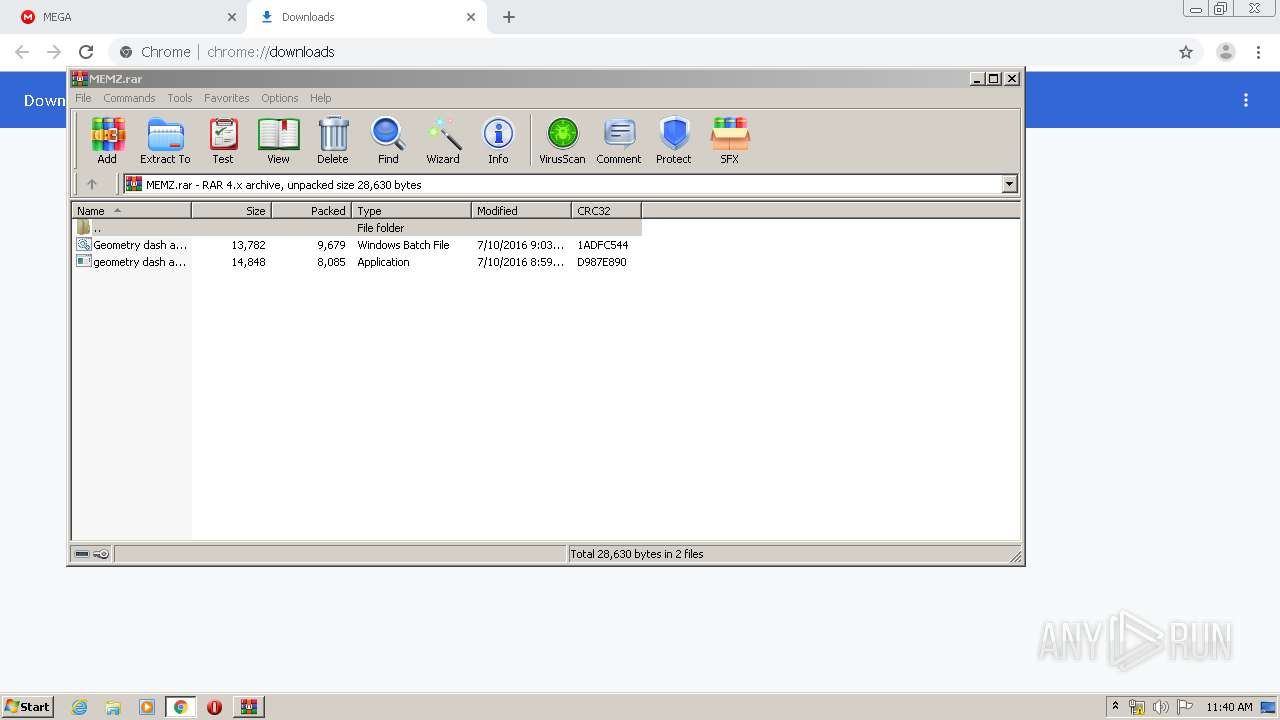Click the Action Center flag tray icon
This screenshot has width=1280, height=720.
1185,707
